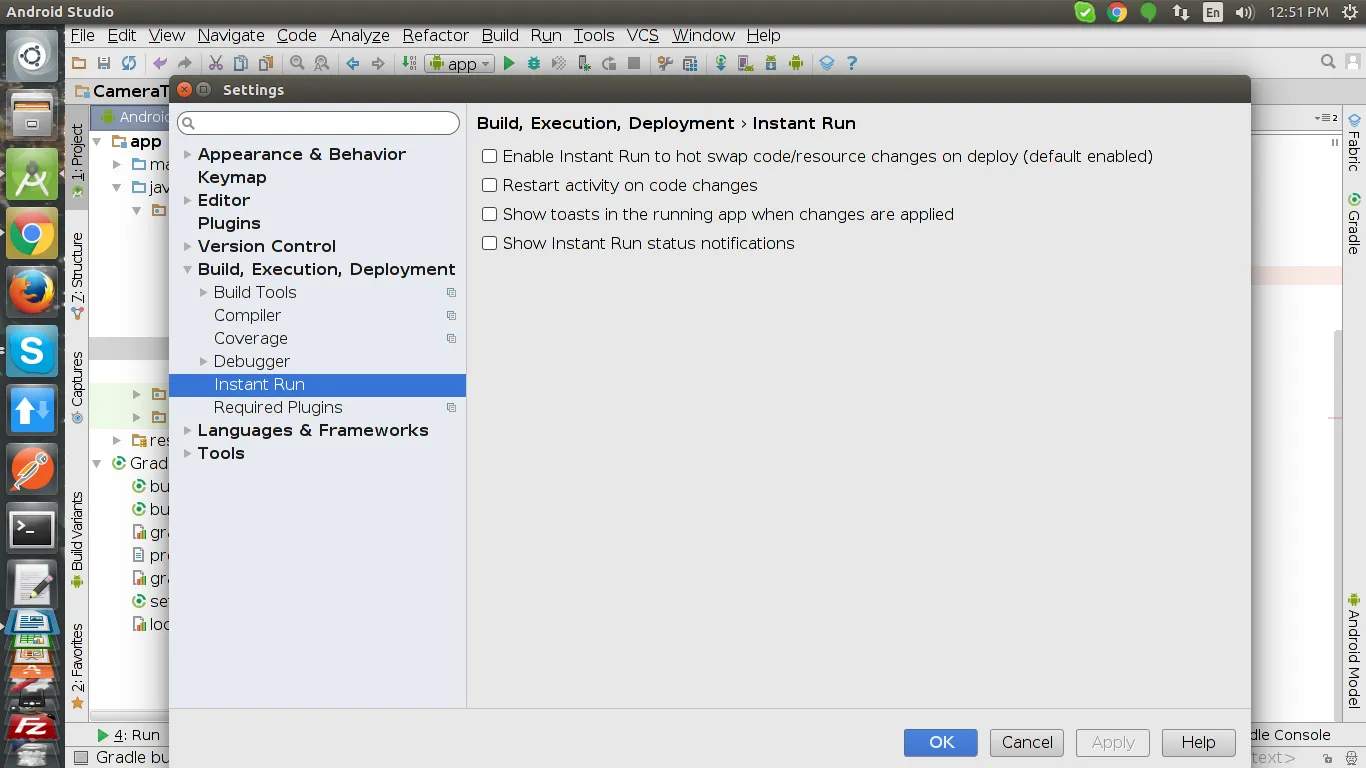Open the Analyze menu
Screen dimensions: 1366x768
pos(359,35)
